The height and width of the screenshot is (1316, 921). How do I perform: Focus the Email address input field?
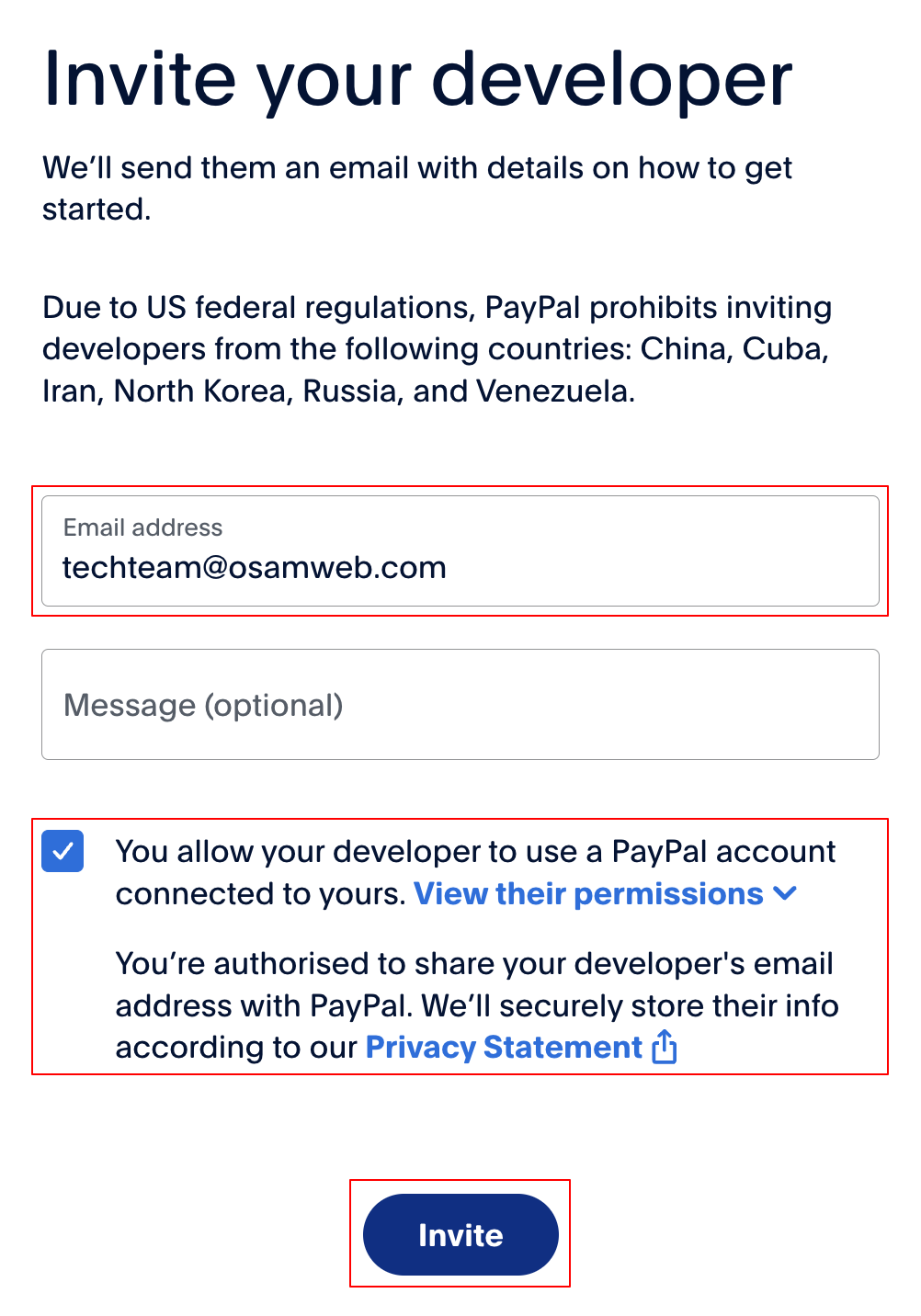[460, 551]
